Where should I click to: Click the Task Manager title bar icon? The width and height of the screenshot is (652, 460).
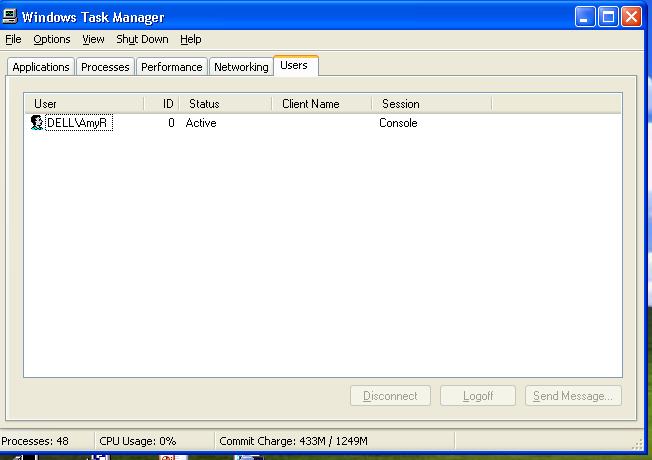(x=10, y=16)
